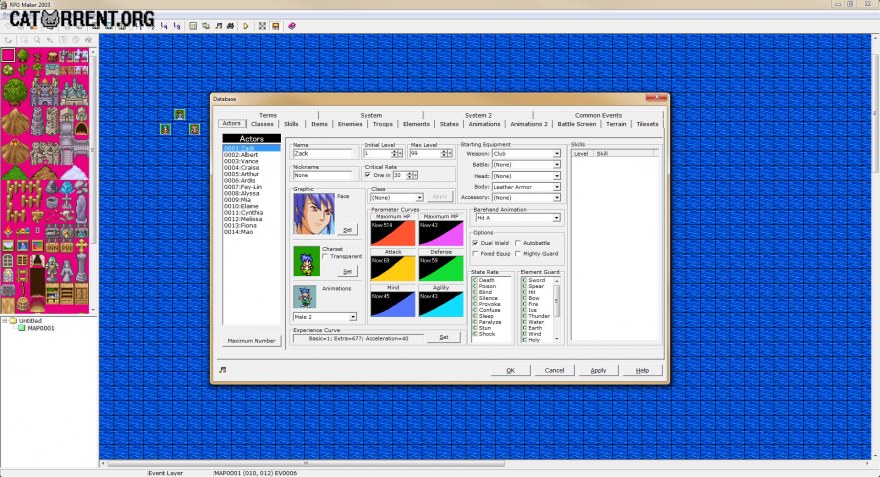Open the Agility parameter curve swatch

pos(441,304)
